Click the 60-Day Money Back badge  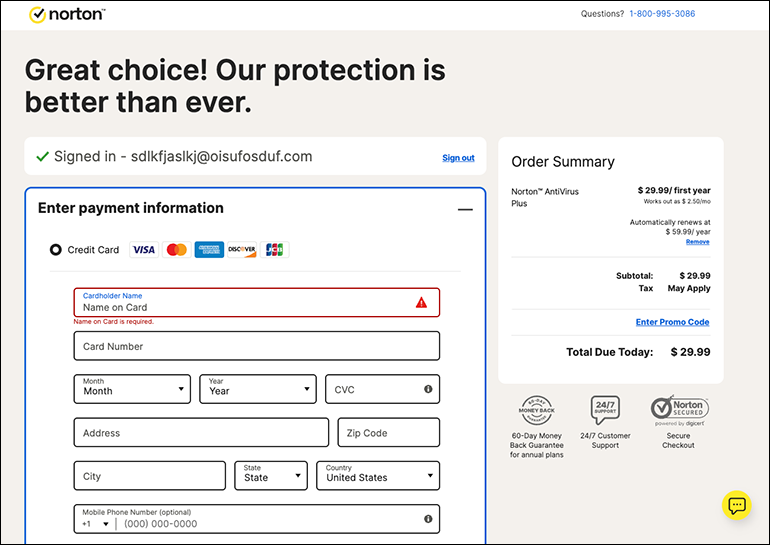[x=537, y=410]
